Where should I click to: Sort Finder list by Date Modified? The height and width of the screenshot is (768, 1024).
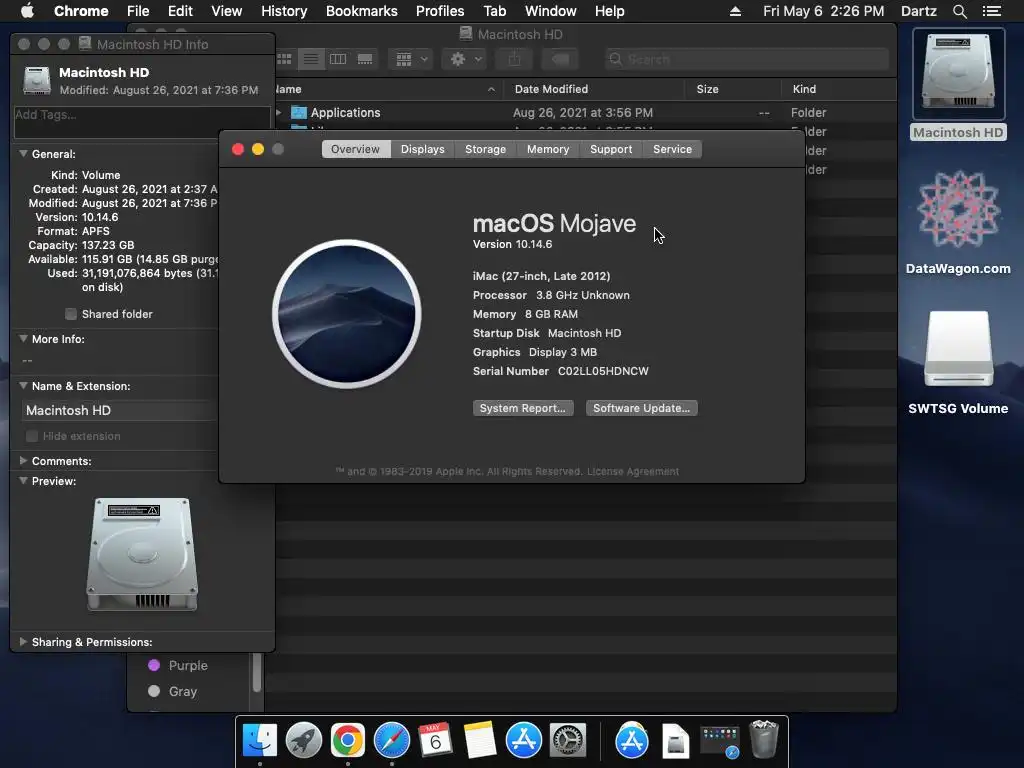pos(594,89)
